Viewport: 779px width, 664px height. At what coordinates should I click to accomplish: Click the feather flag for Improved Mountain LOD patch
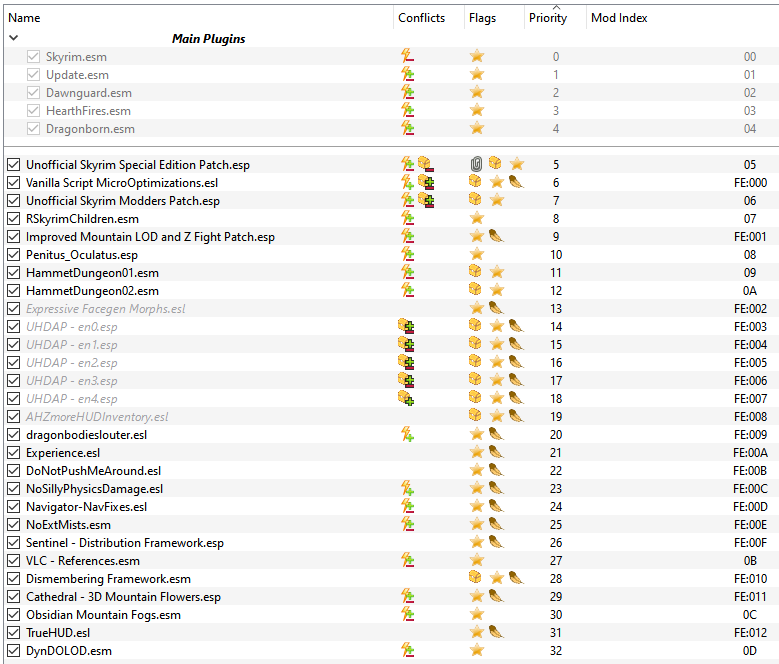pos(496,236)
